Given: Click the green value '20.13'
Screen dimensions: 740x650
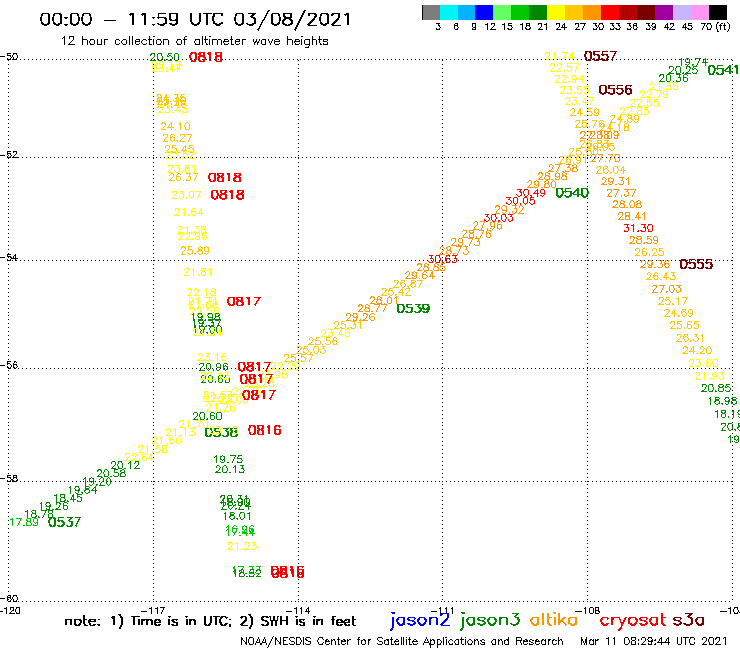Looking at the screenshot, I should pos(230,469).
